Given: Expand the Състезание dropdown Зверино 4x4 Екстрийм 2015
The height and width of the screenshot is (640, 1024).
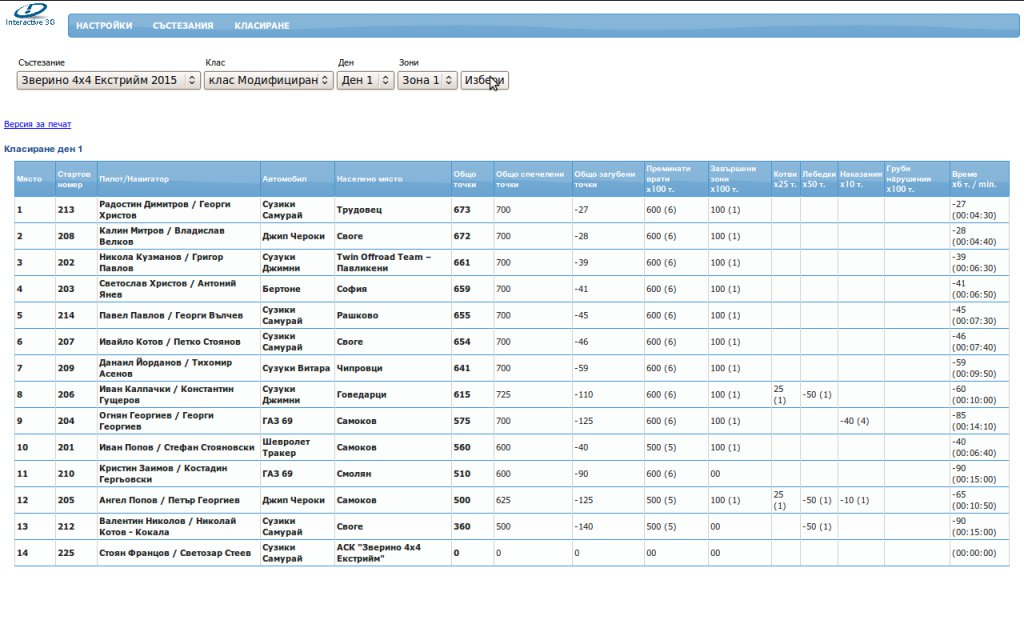Looking at the screenshot, I should (x=109, y=80).
